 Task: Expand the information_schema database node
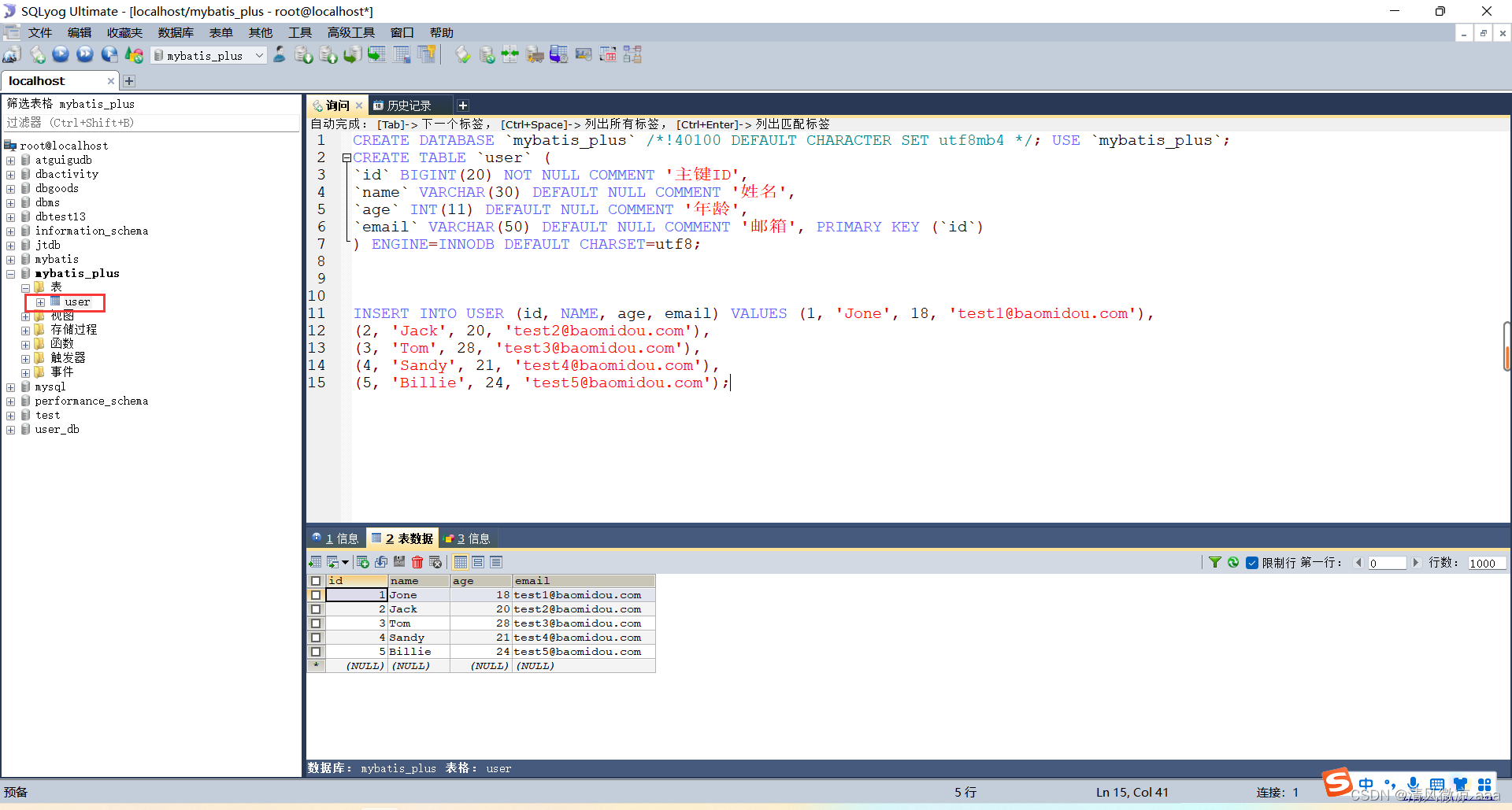(x=11, y=231)
